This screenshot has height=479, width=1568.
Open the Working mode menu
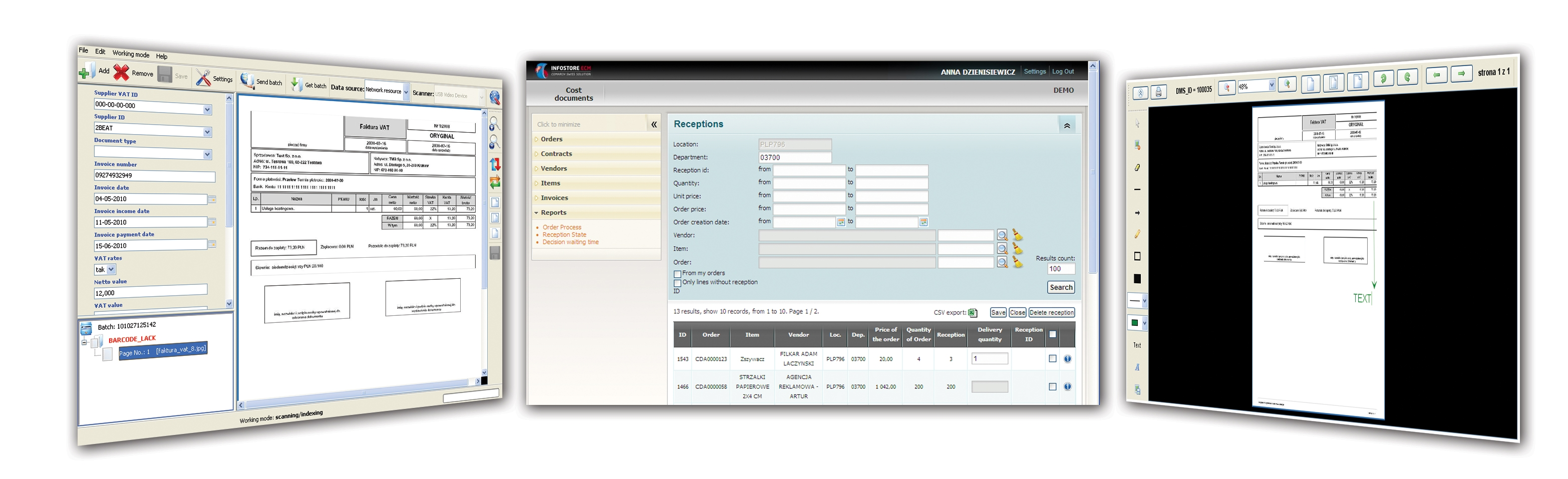point(131,54)
